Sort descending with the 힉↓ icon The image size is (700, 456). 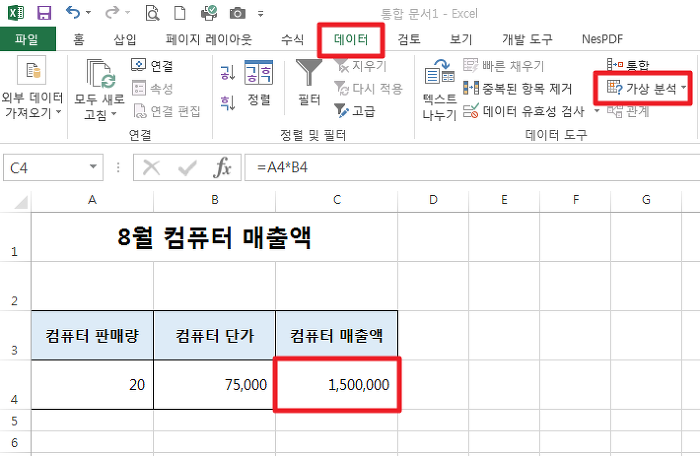point(228,103)
